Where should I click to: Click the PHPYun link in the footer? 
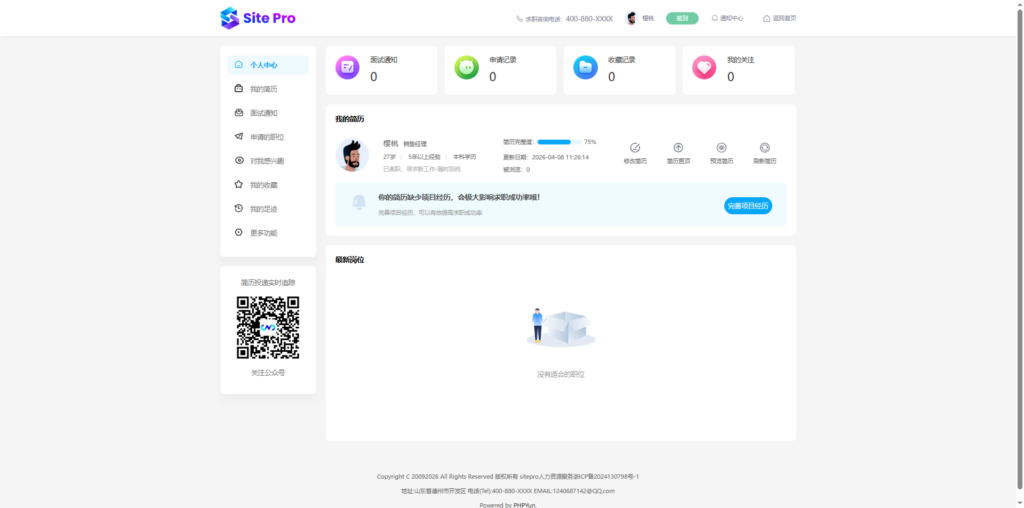(x=524, y=505)
